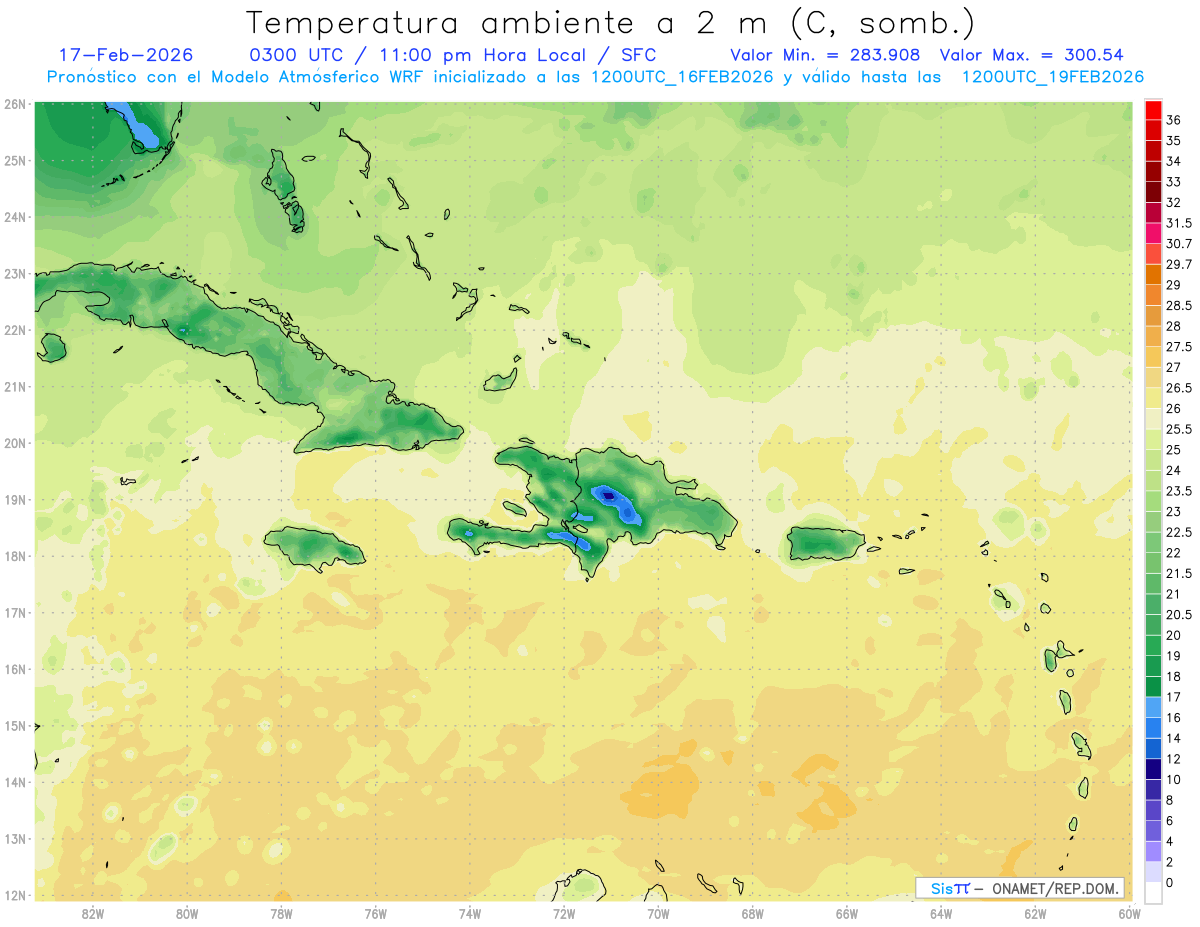Click the legend value '10'
The image size is (1200, 927).
pyautogui.click(x=1173, y=780)
